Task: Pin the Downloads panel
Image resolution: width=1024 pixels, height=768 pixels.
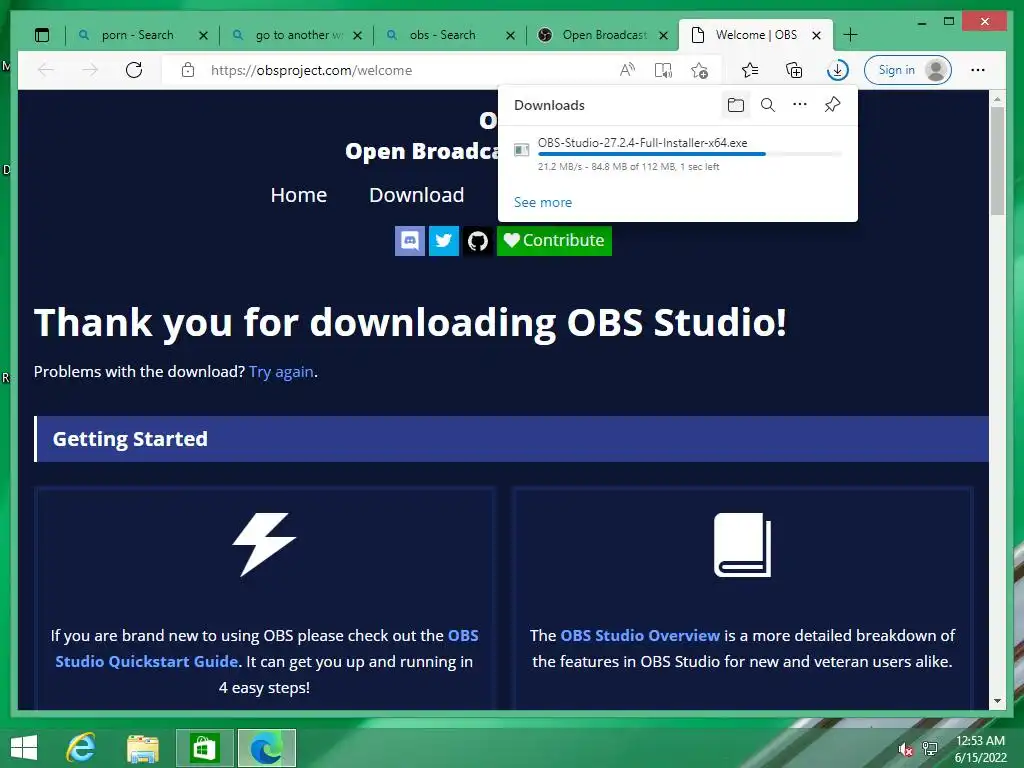Action: click(832, 104)
